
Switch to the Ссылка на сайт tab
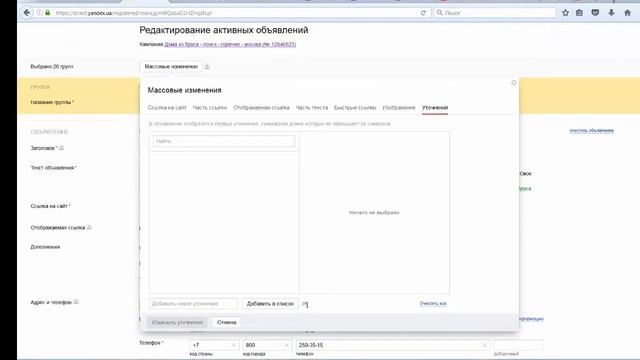pyautogui.click(x=167, y=108)
